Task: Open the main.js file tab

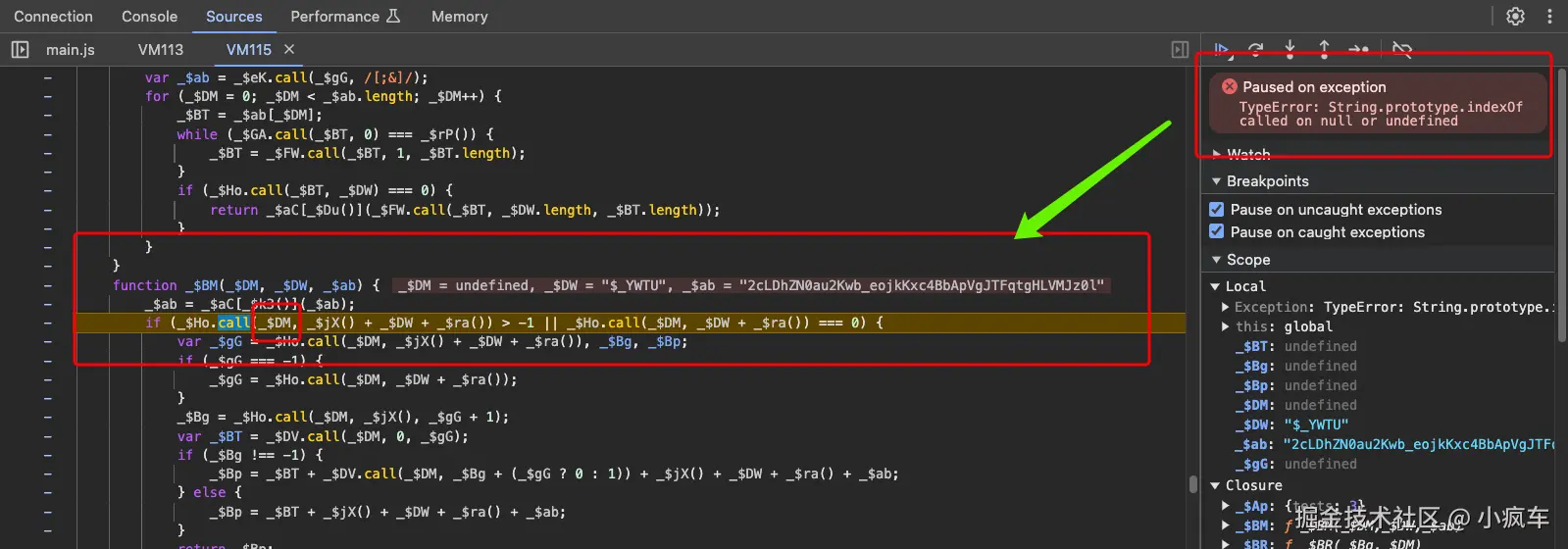Action: [x=71, y=49]
